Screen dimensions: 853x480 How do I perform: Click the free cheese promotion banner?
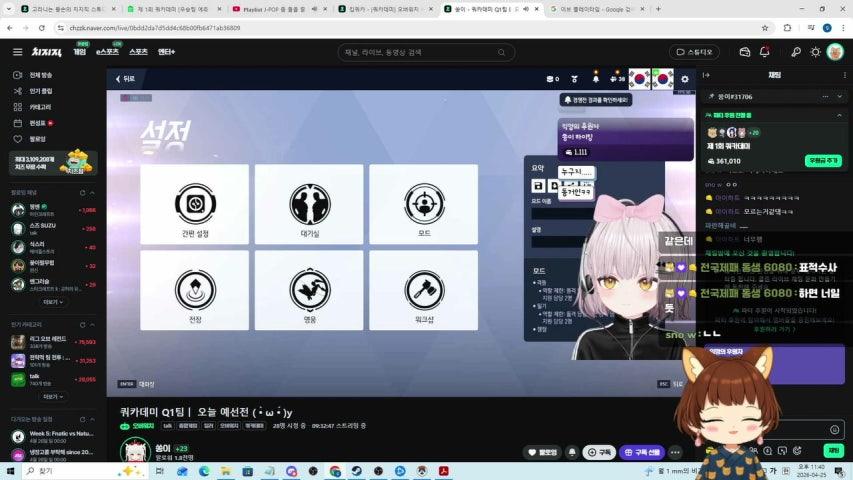pos(53,162)
